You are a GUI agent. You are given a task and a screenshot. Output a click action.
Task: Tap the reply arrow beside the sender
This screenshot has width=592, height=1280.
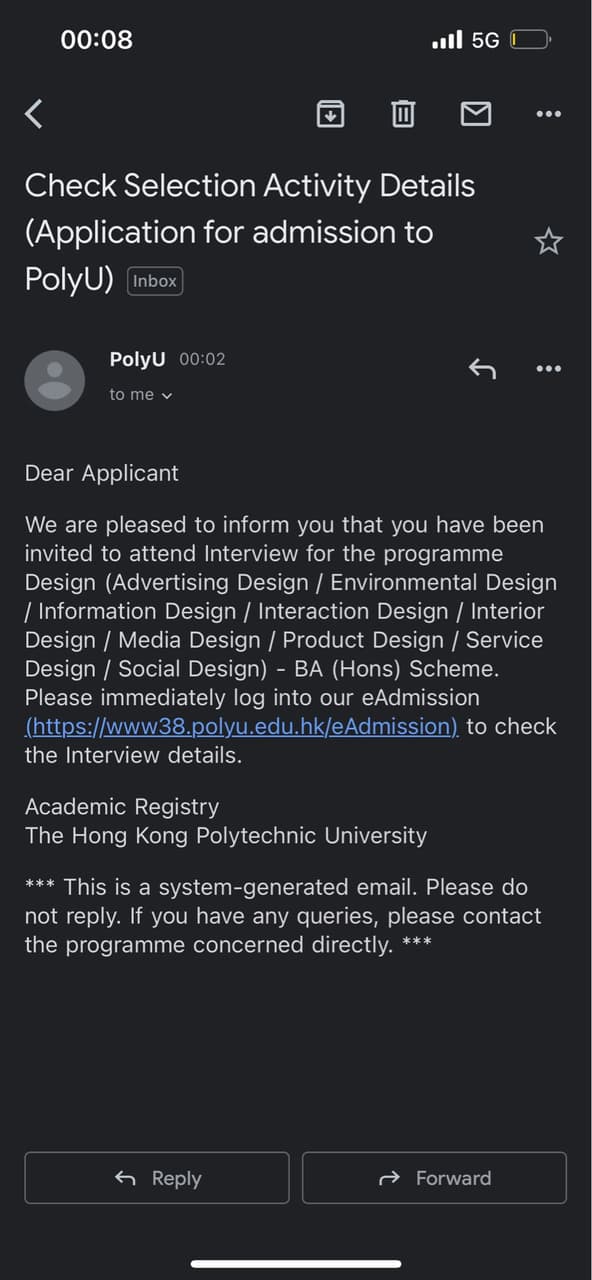pyautogui.click(x=482, y=369)
